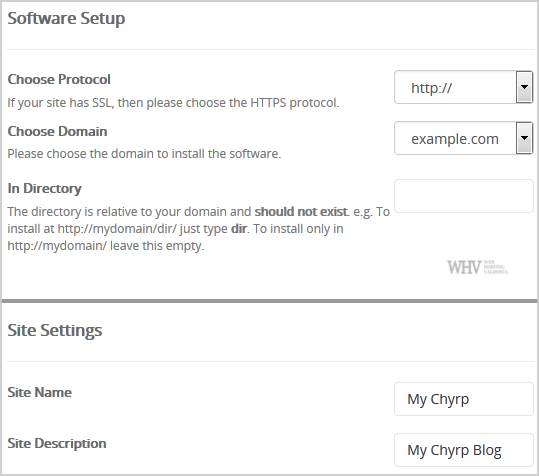Click the arrow button on protocol selector
This screenshot has width=539, height=476.
(x=524, y=87)
